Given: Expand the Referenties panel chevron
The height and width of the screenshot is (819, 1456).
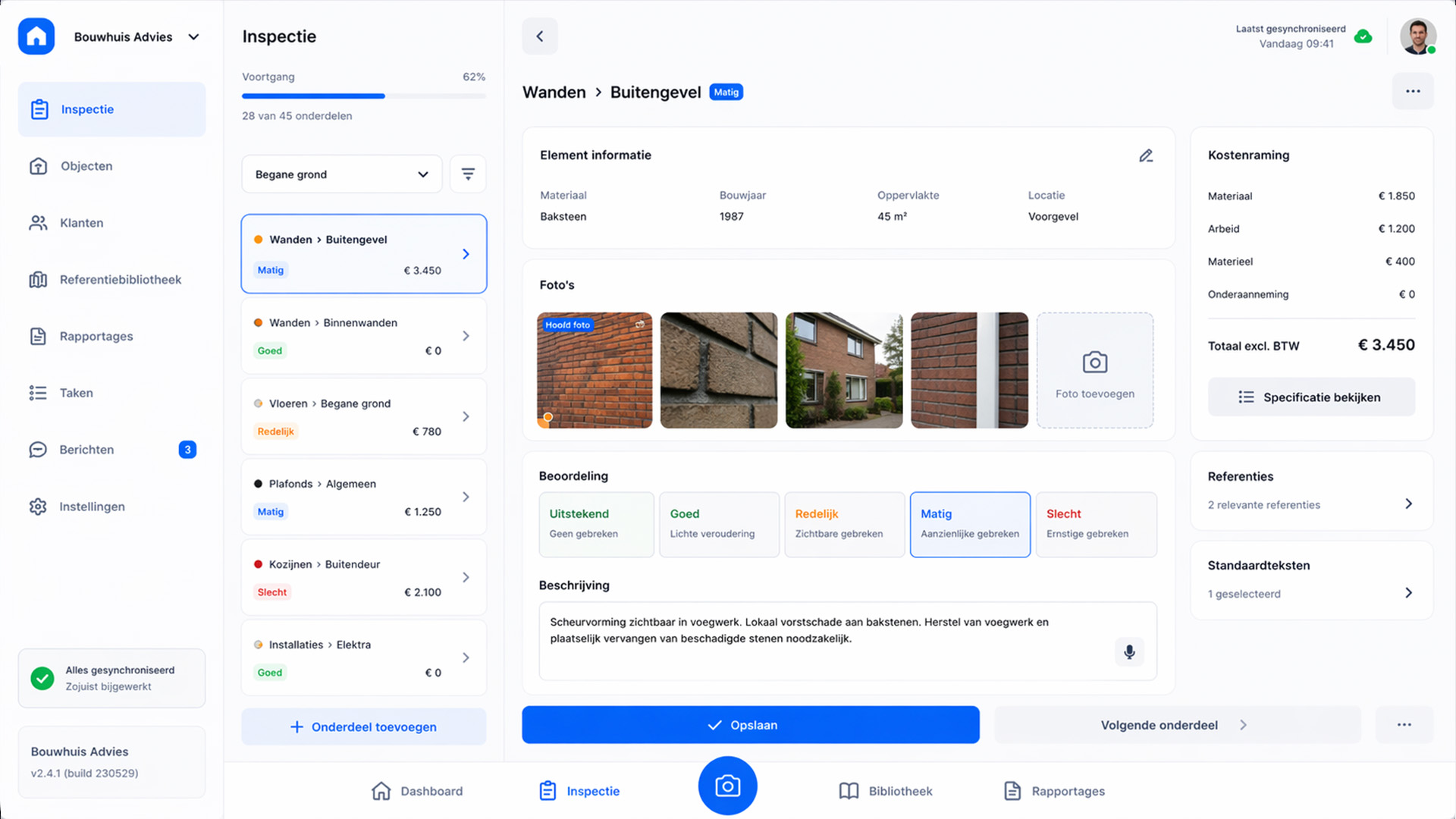Looking at the screenshot, I should click(x=1408, y=504).
